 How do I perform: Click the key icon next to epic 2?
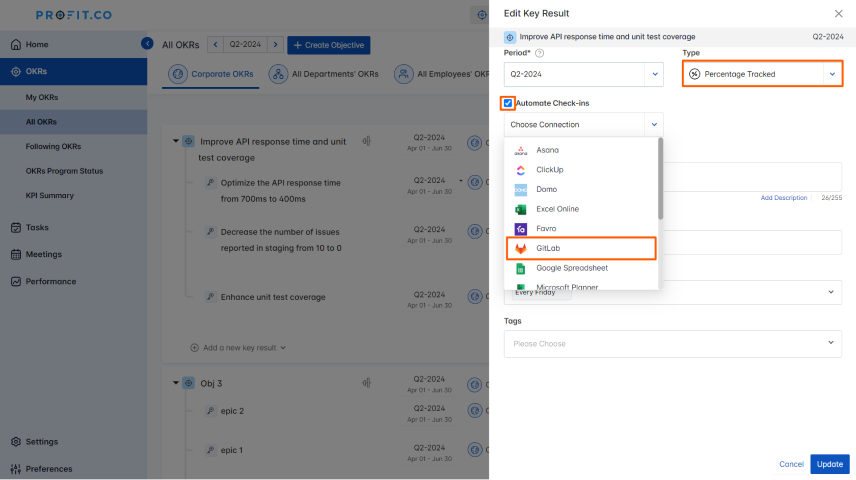pyautogui.click(x=210, y=411)
